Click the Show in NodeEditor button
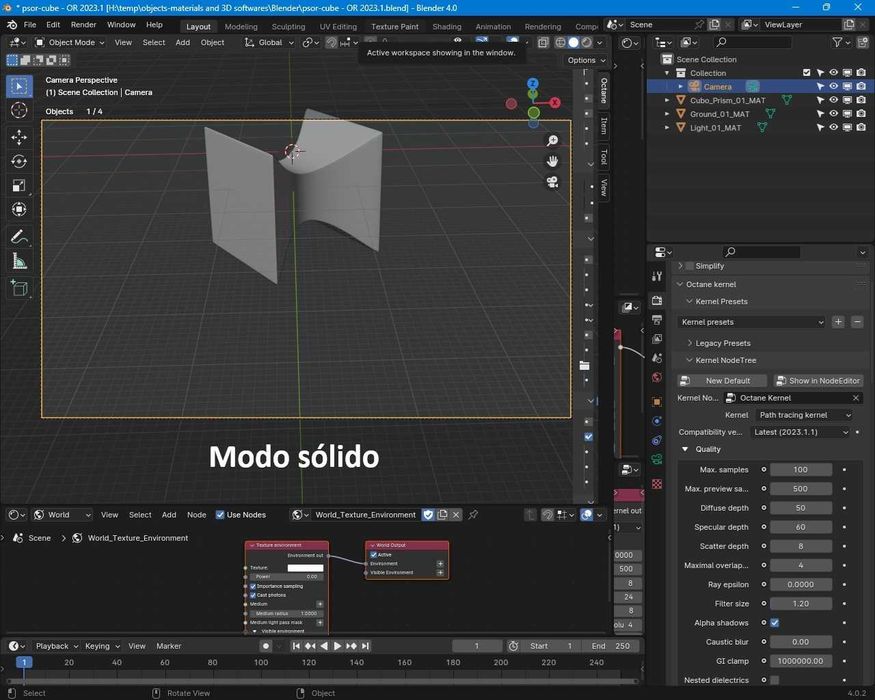 (818, 381)
